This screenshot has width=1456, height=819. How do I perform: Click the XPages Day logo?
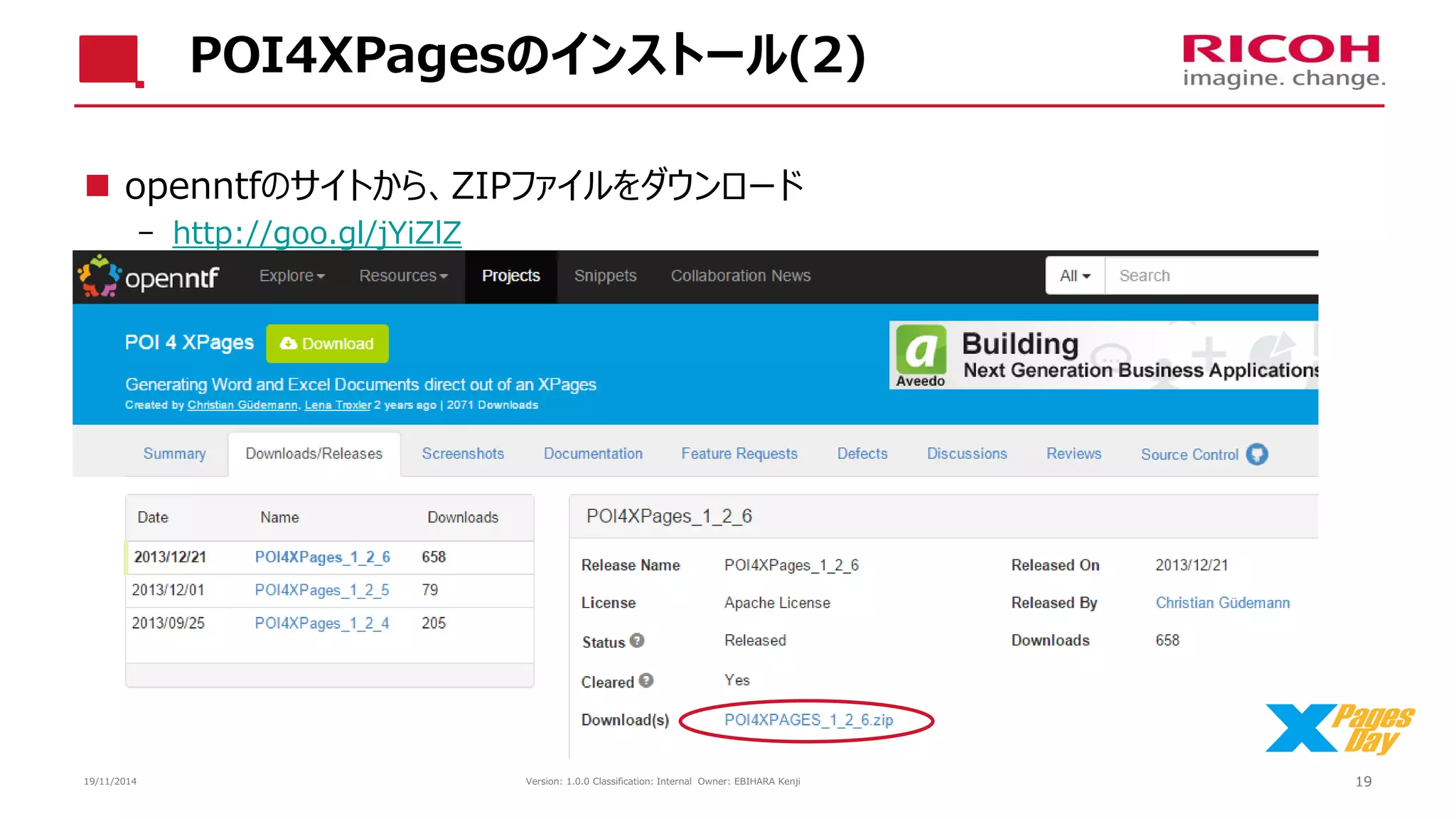1340,728
